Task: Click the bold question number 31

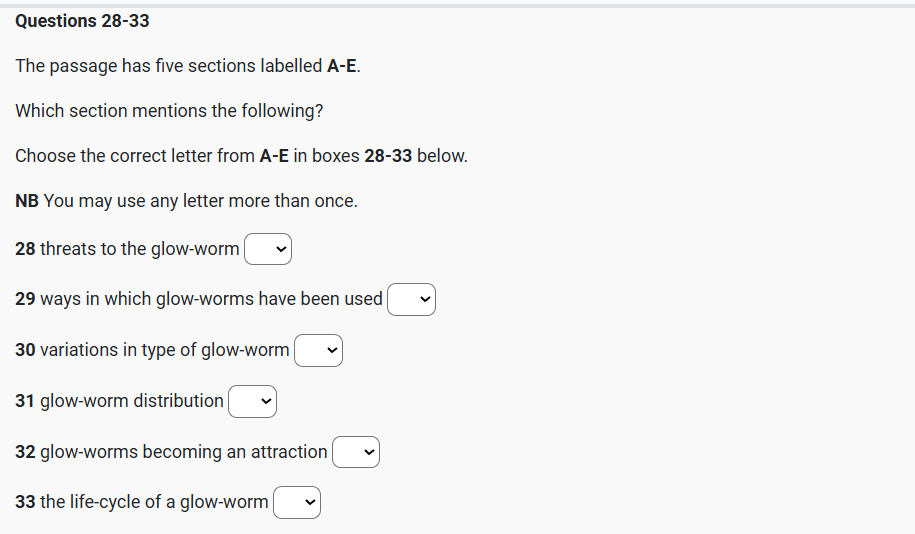Action: (x=26, y=401)
